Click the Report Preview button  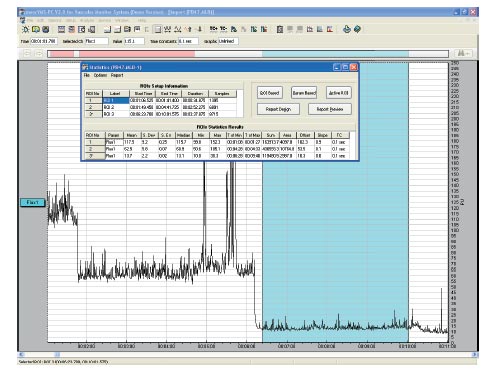330,109
